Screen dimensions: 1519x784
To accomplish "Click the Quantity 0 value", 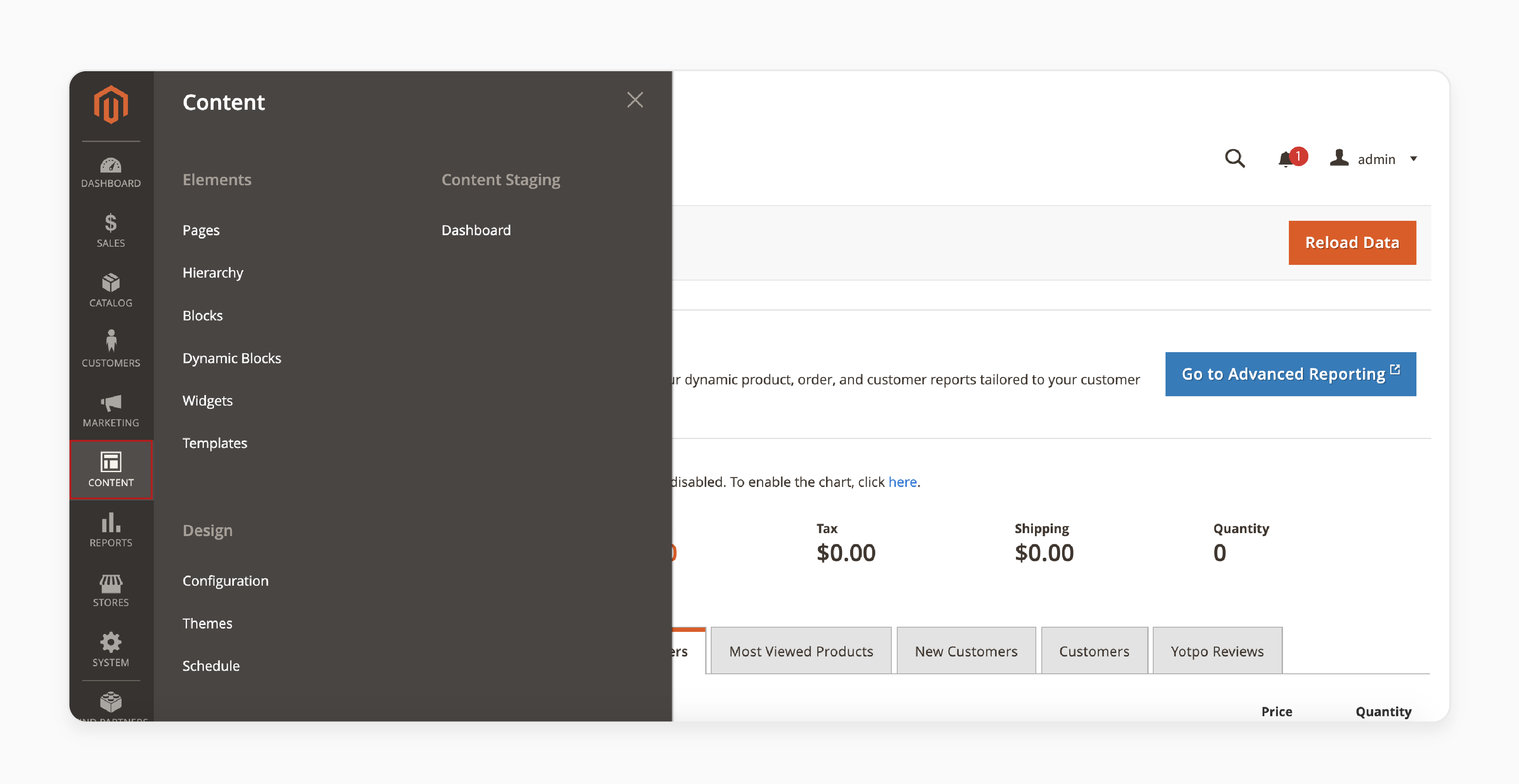I will (x=1219, y=552).
